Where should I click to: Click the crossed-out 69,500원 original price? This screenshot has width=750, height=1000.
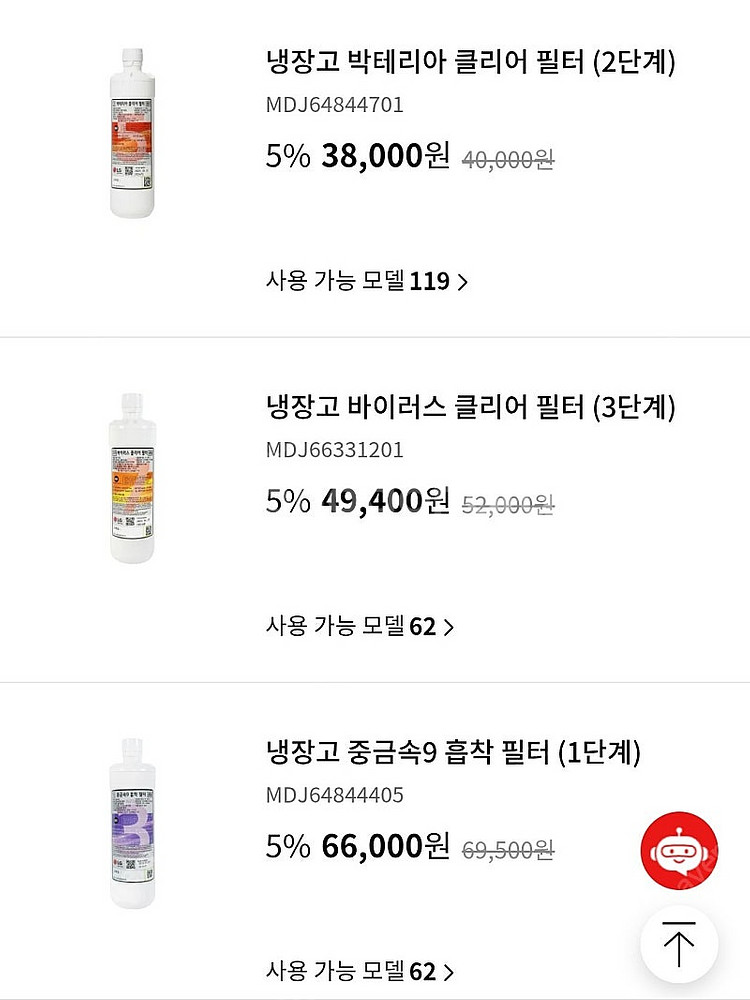(508, 850)
